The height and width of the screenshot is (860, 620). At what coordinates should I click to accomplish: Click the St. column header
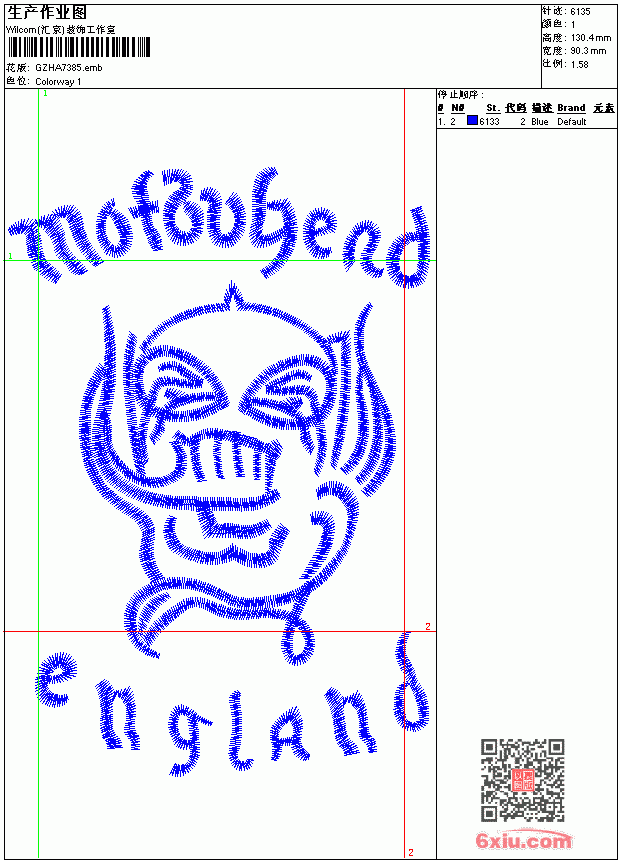pos(493,108)
